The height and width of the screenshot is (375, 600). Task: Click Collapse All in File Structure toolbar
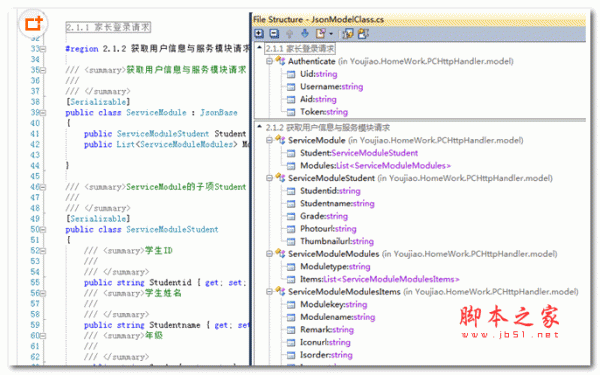point(274,34)
